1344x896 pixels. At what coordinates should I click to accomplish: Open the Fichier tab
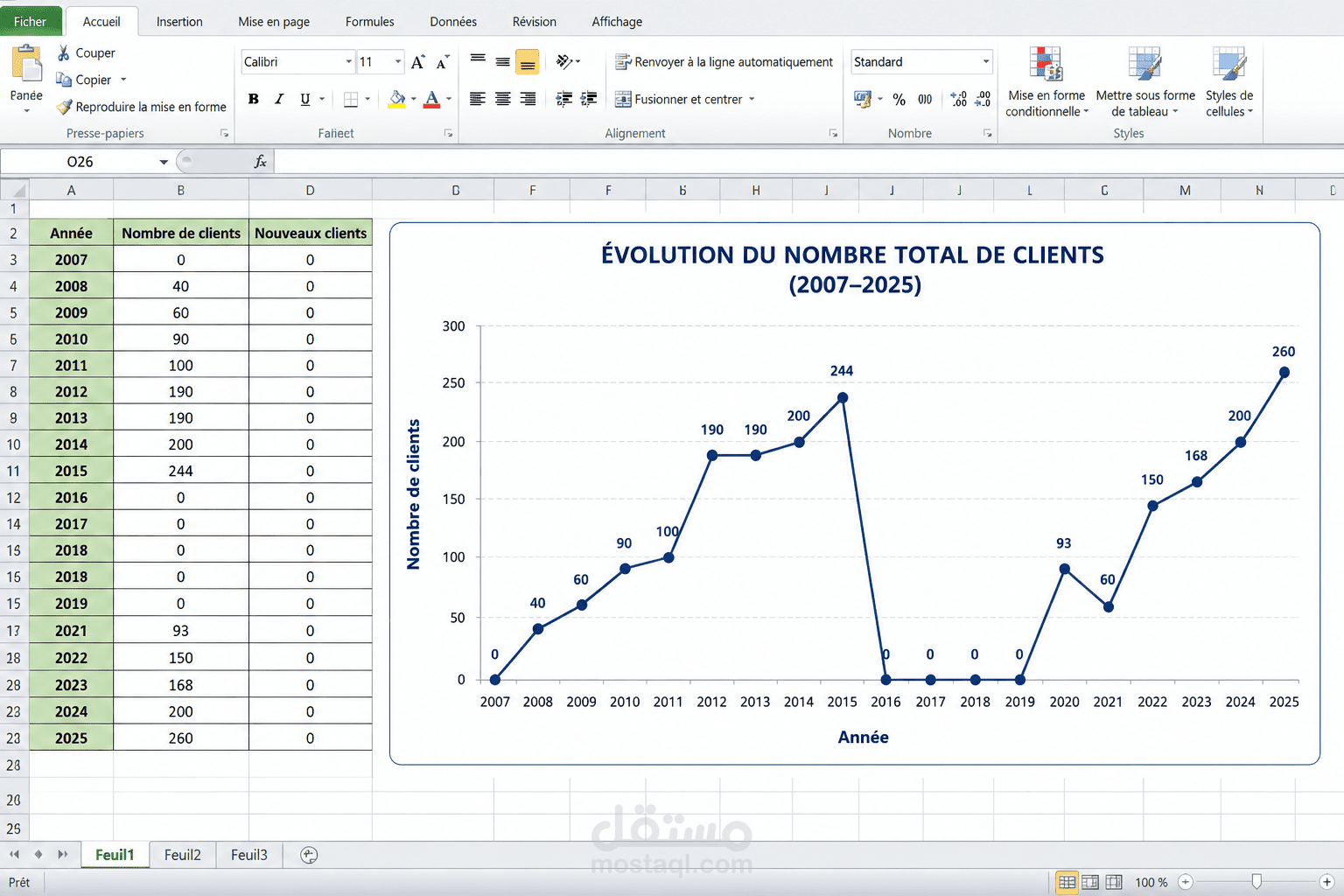point(31,21)
